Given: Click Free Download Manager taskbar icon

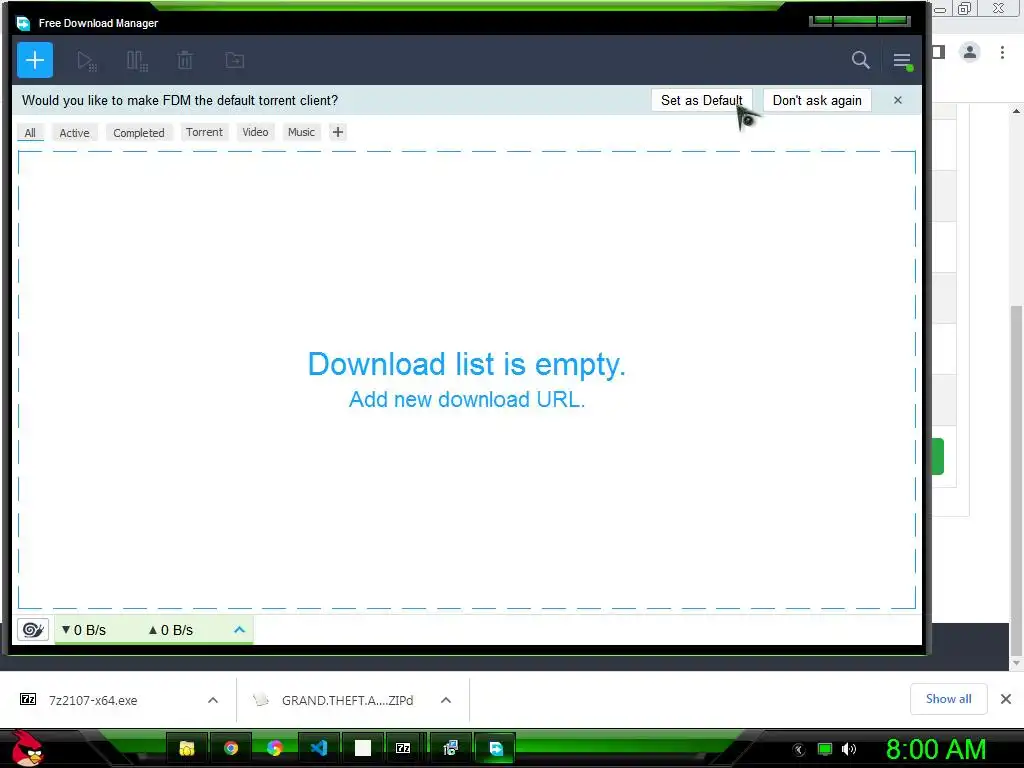Looking at the screenshot, I should [x=496, y=748].
